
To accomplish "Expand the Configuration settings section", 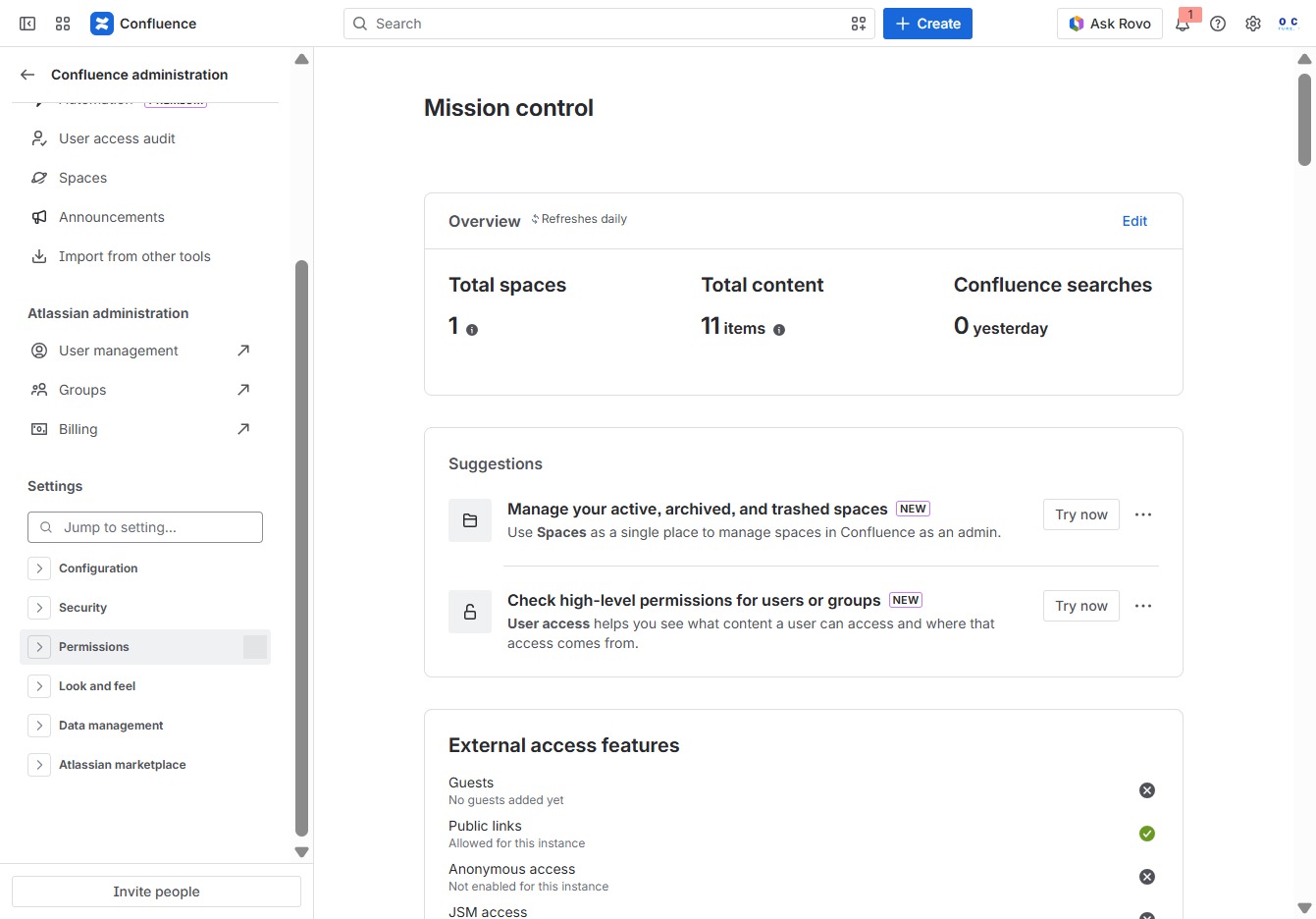I will tap(39, 568).
